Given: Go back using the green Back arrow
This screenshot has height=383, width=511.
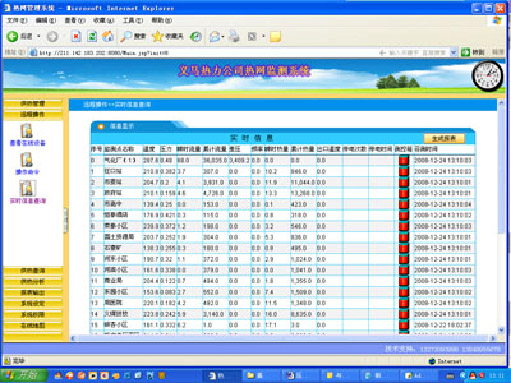Looking at the screenshot, I should click(x=13, y=36).
